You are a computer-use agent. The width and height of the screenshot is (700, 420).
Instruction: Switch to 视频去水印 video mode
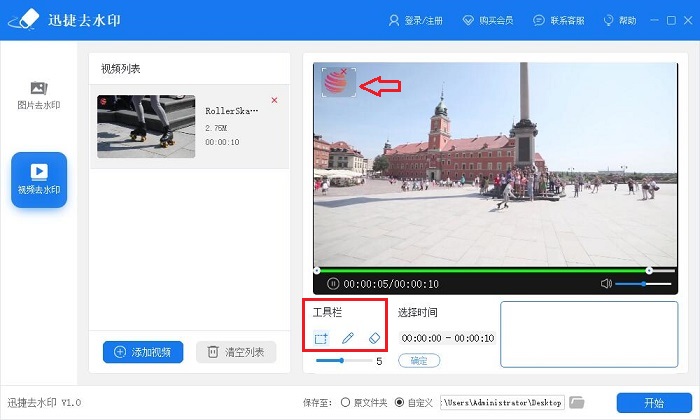click(x=39, y=179)
